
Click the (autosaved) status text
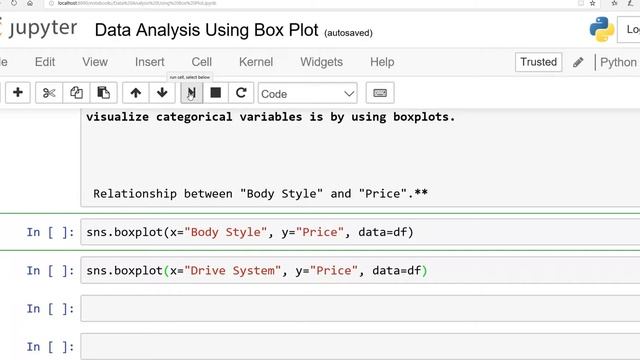(x=348, y=33)
